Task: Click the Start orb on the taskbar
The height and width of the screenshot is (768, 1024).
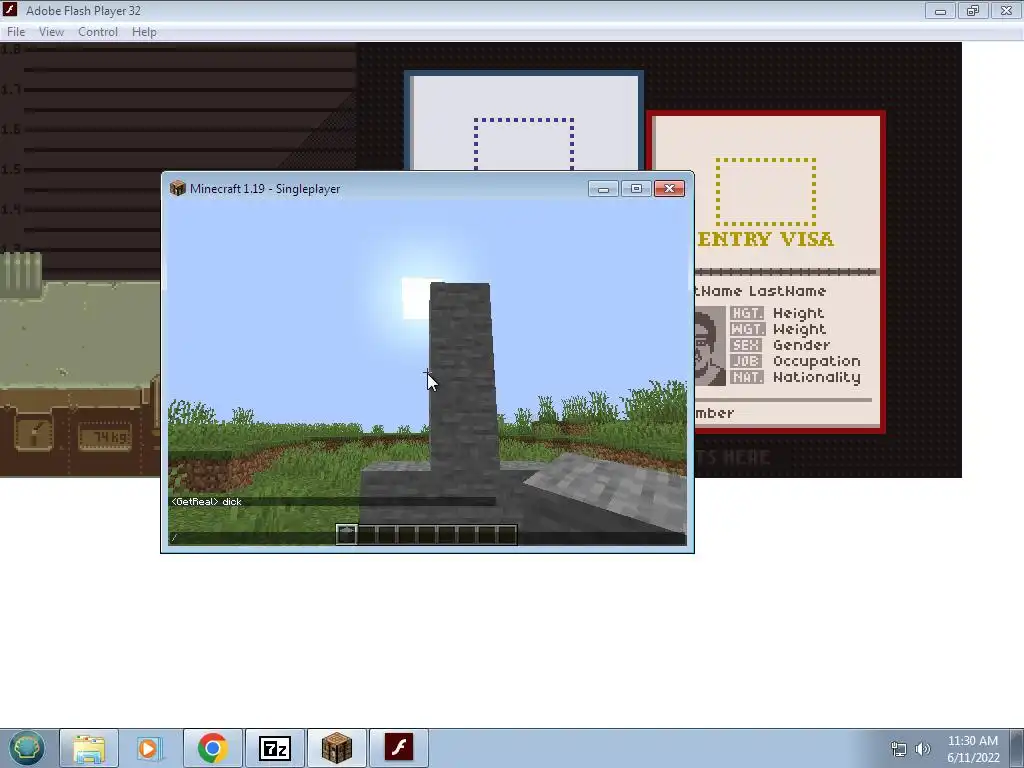Action: (x=26, y=748)
